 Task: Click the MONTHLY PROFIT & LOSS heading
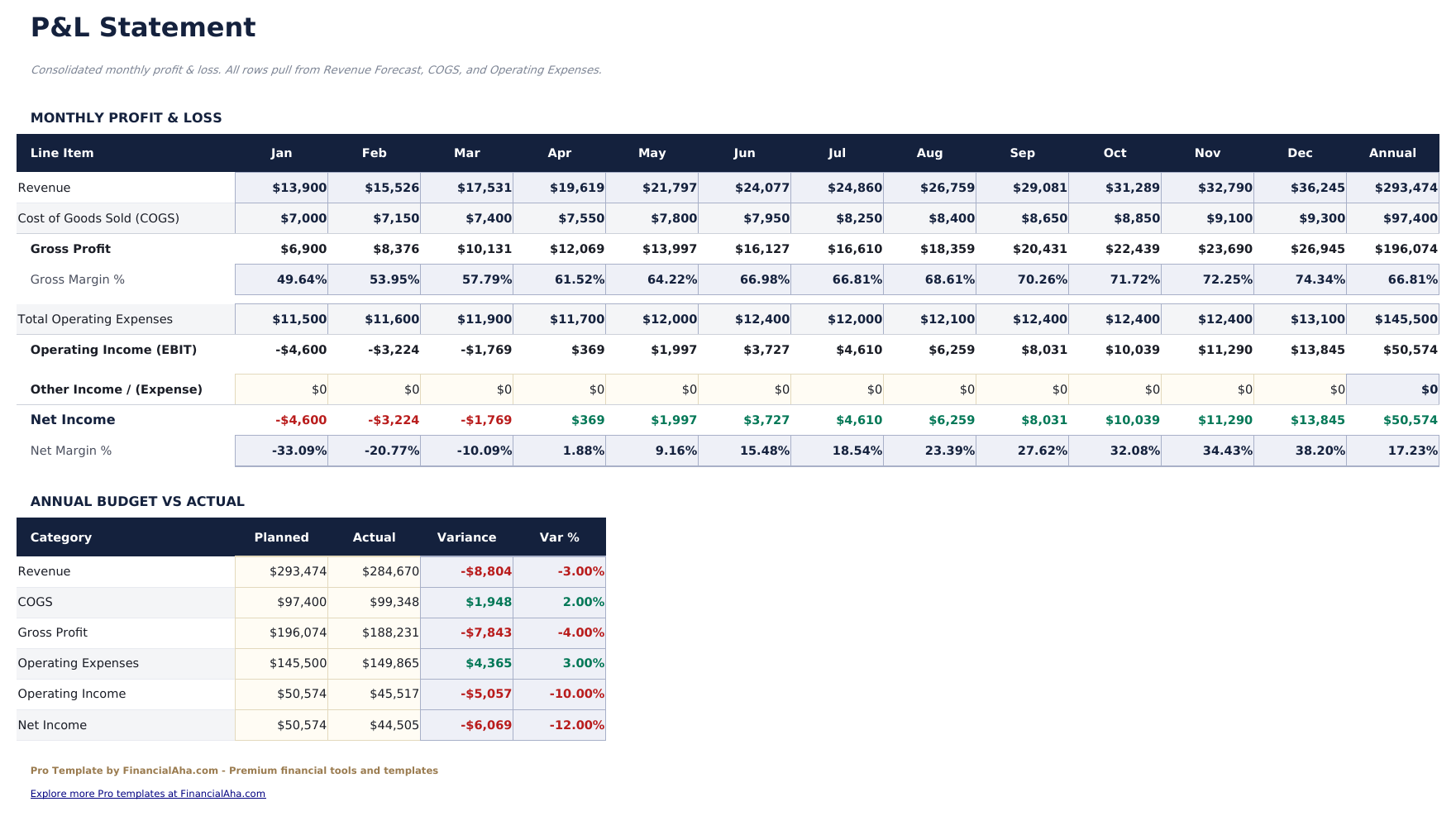126,117
